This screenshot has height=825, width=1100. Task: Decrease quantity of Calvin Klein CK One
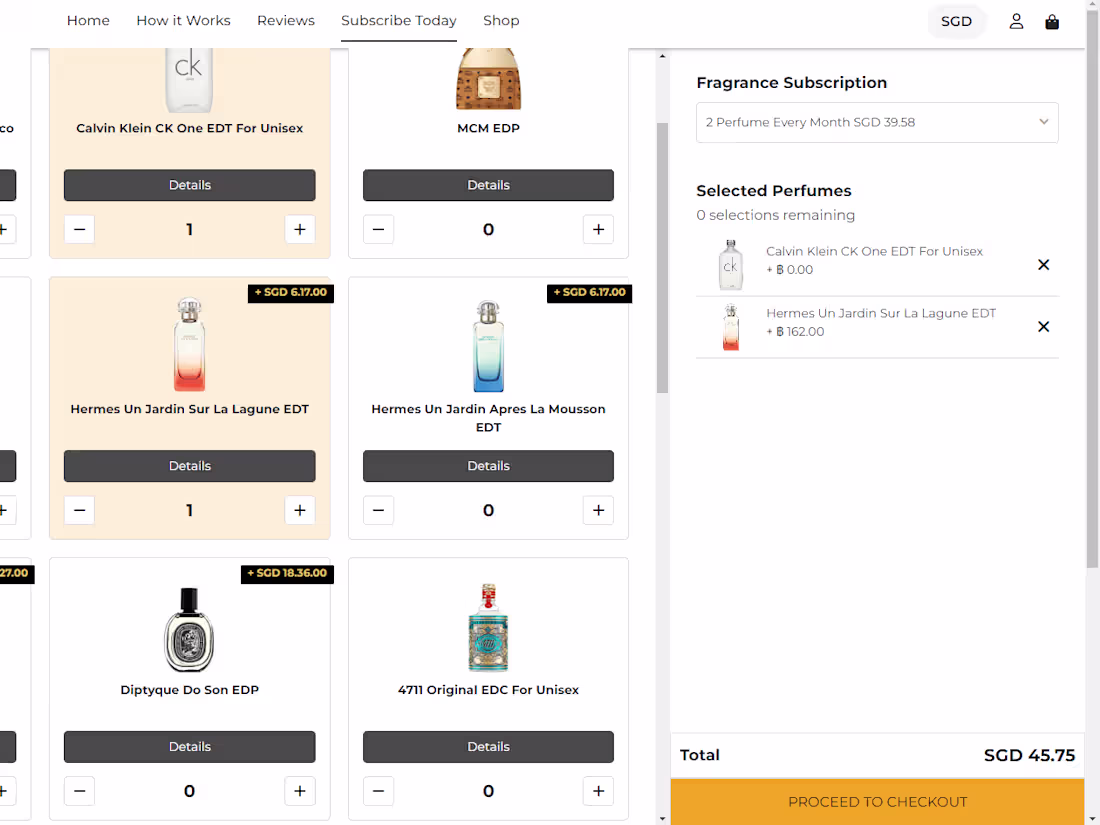(79, 229)
